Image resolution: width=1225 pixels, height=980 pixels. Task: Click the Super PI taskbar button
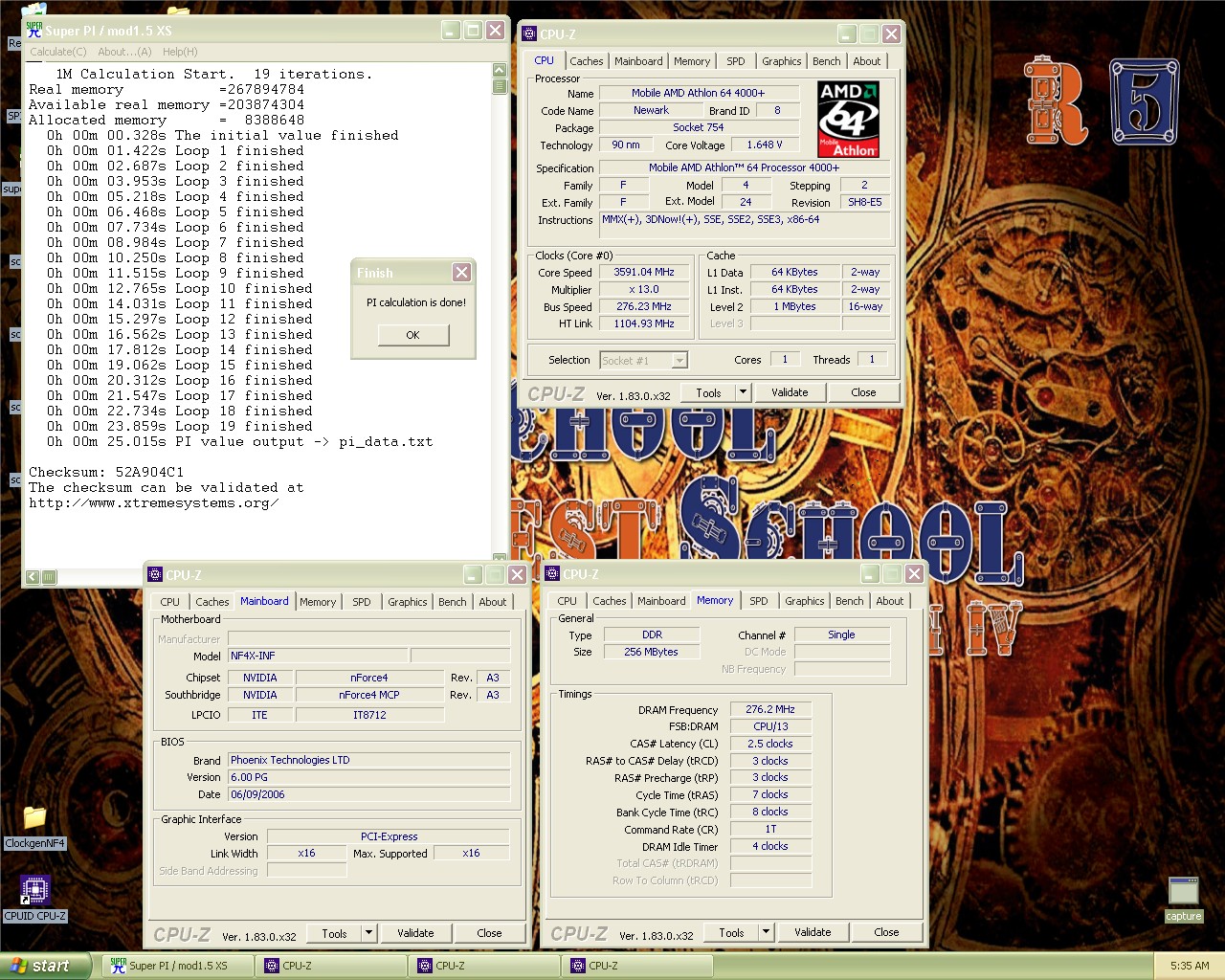coord(178,966)
